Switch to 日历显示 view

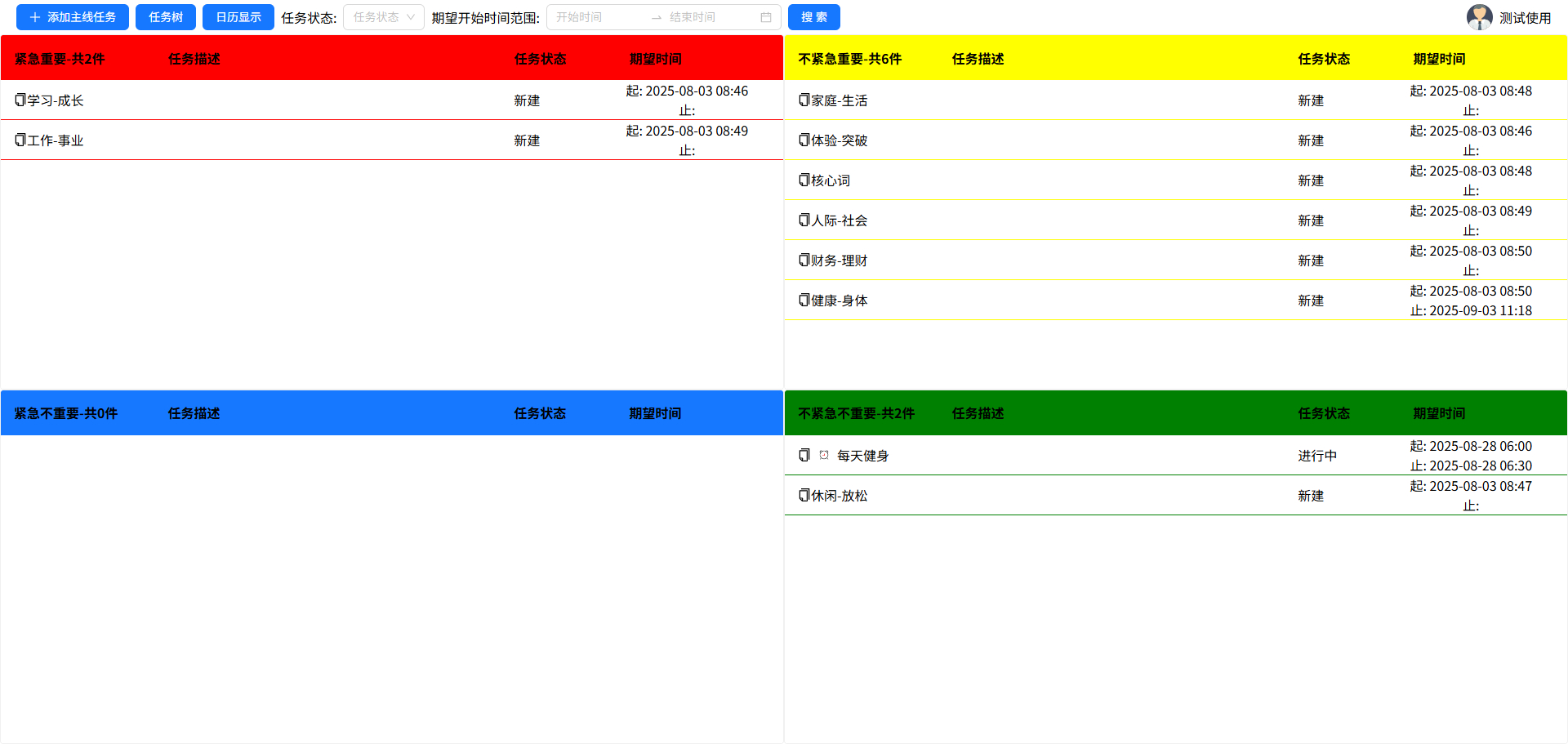point(238,17)
